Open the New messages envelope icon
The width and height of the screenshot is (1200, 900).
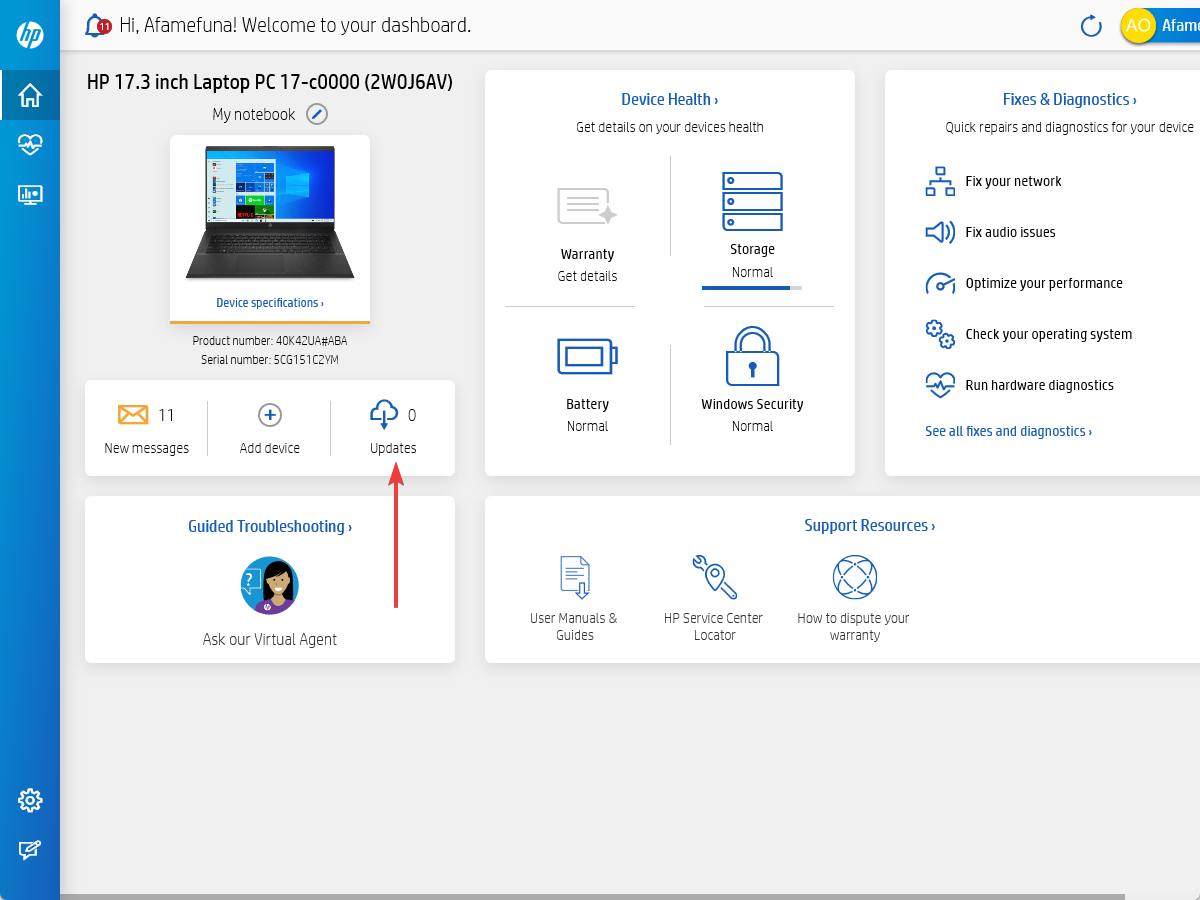pos(133,414)
